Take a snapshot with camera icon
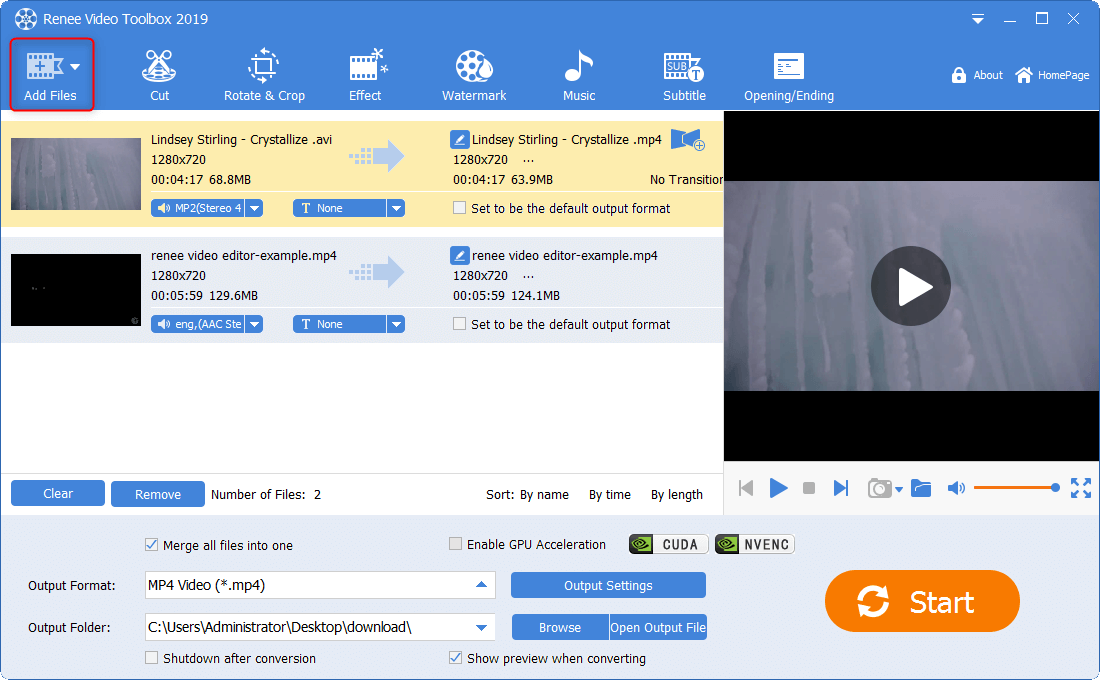Image resolution: width=1100 pixels, height=680 pixels. click(x=879, y=488)
